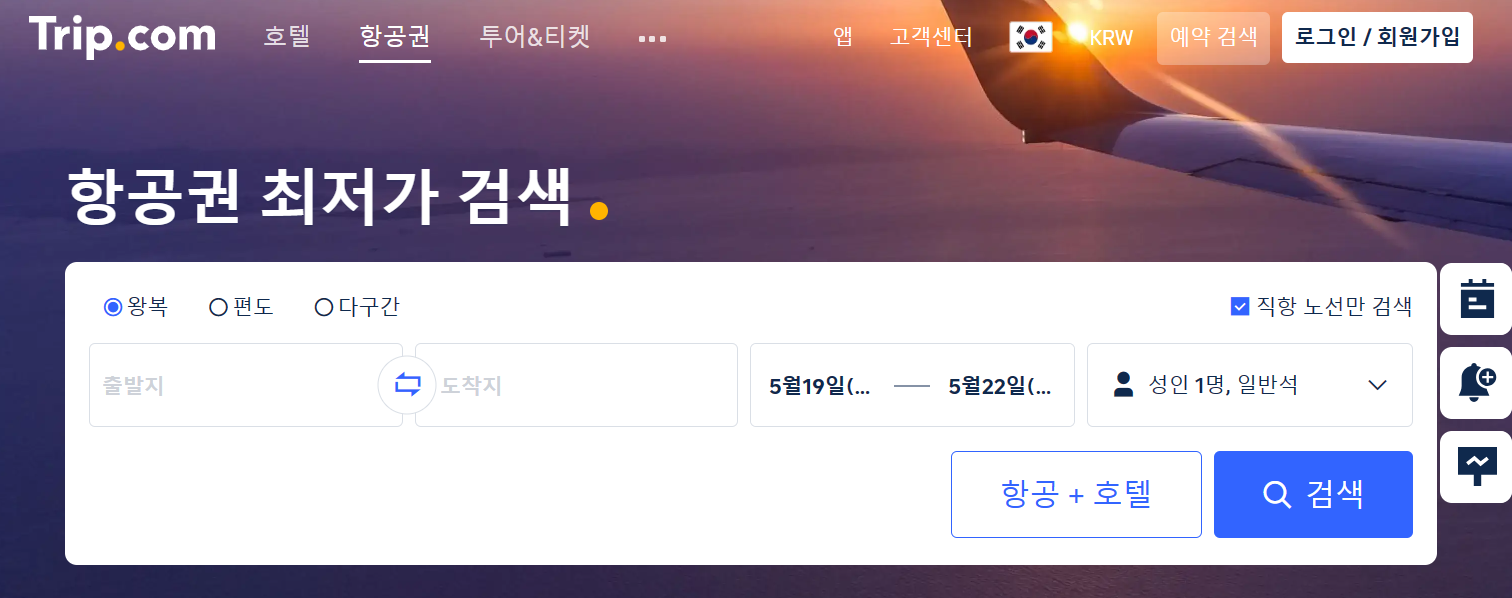
Task: Open the price trend sign icon
Action: click(x=1476, y=467)
